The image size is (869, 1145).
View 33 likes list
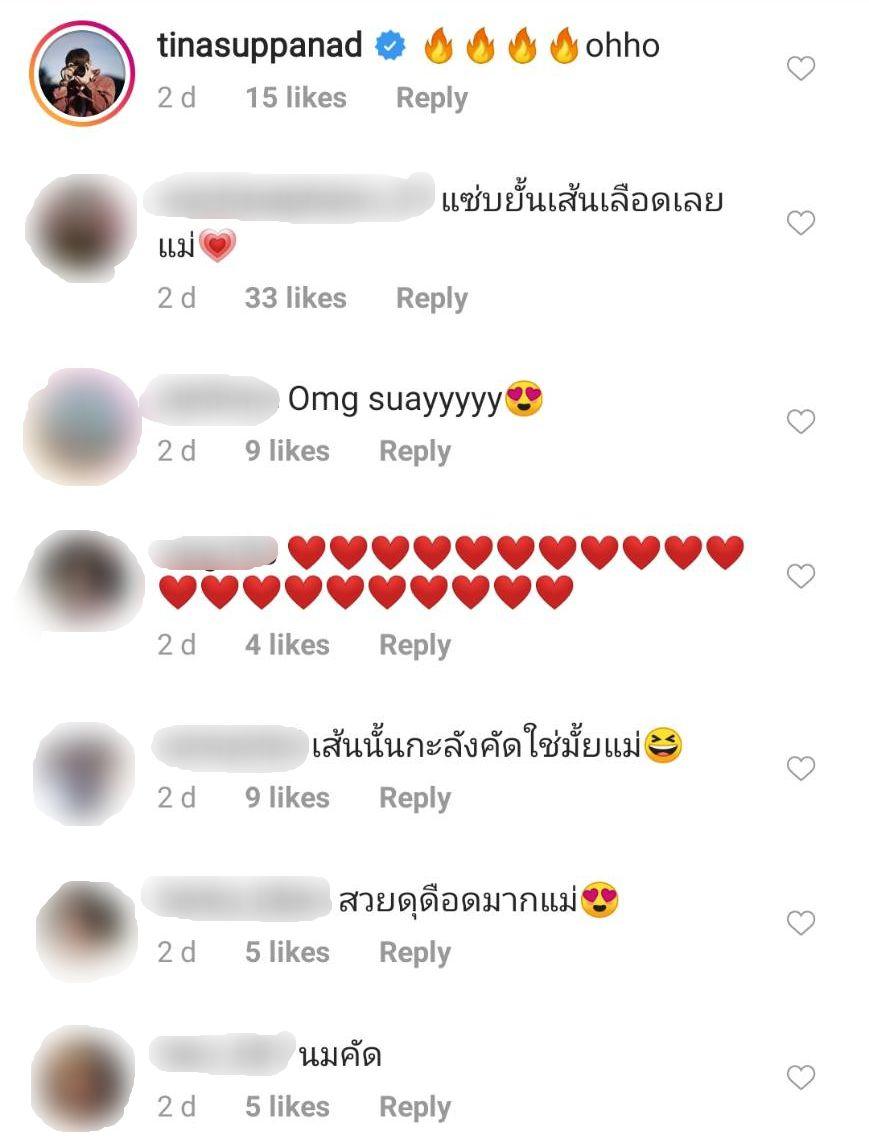pos(296,298)
